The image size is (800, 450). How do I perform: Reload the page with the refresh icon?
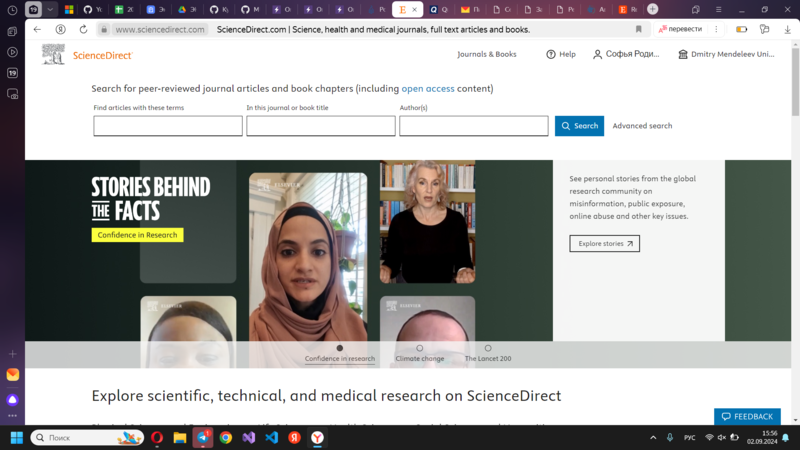[83, 29]
